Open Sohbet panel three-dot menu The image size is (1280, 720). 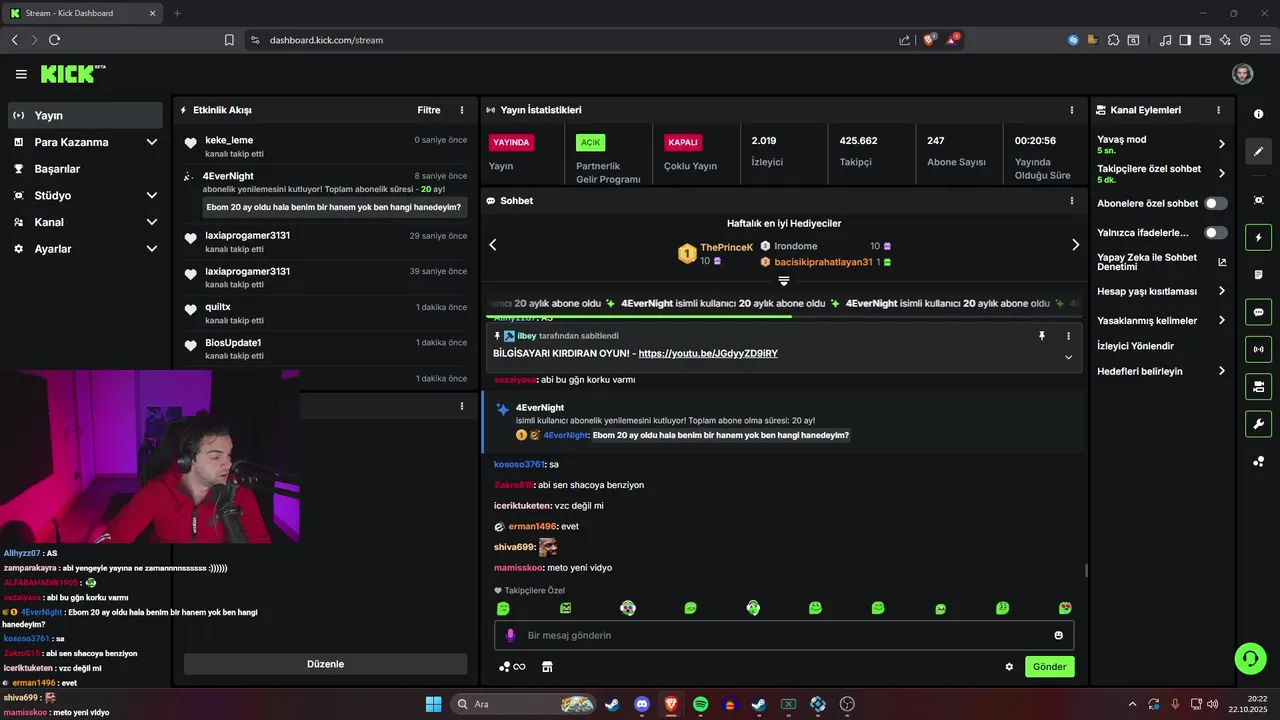(1072, 201)
